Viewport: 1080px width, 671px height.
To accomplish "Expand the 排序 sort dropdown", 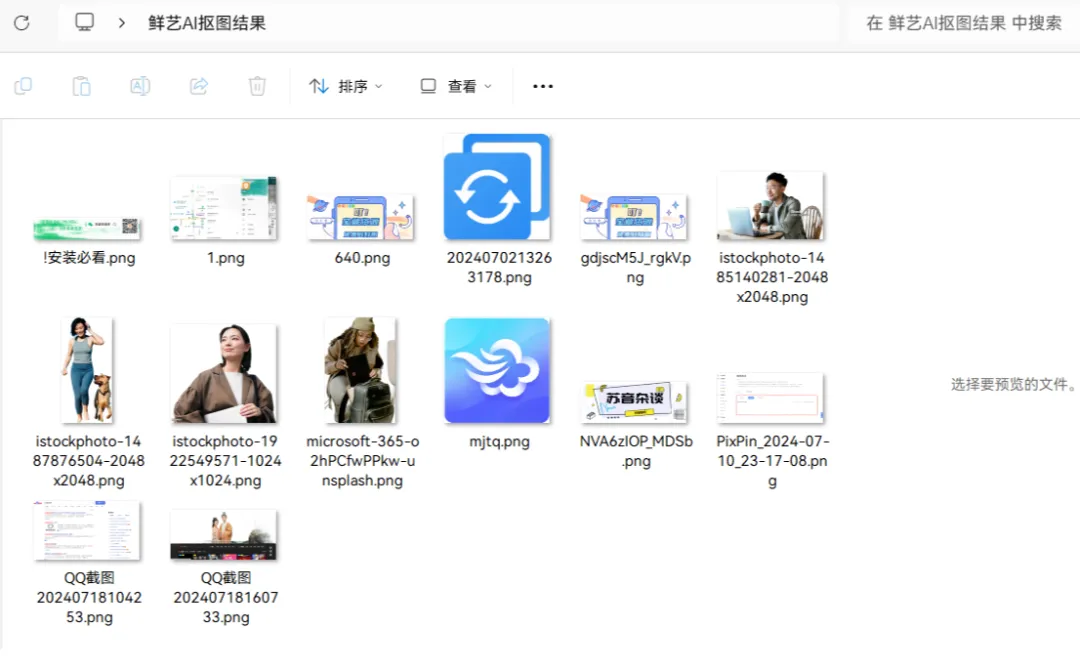I will [346, 86].
